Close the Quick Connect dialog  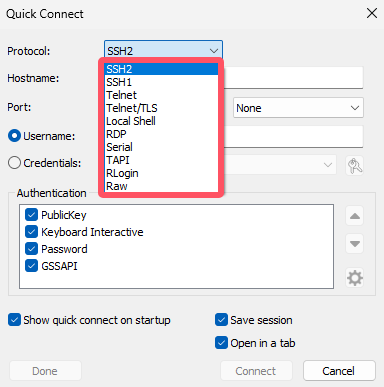[x=372, y=14]
